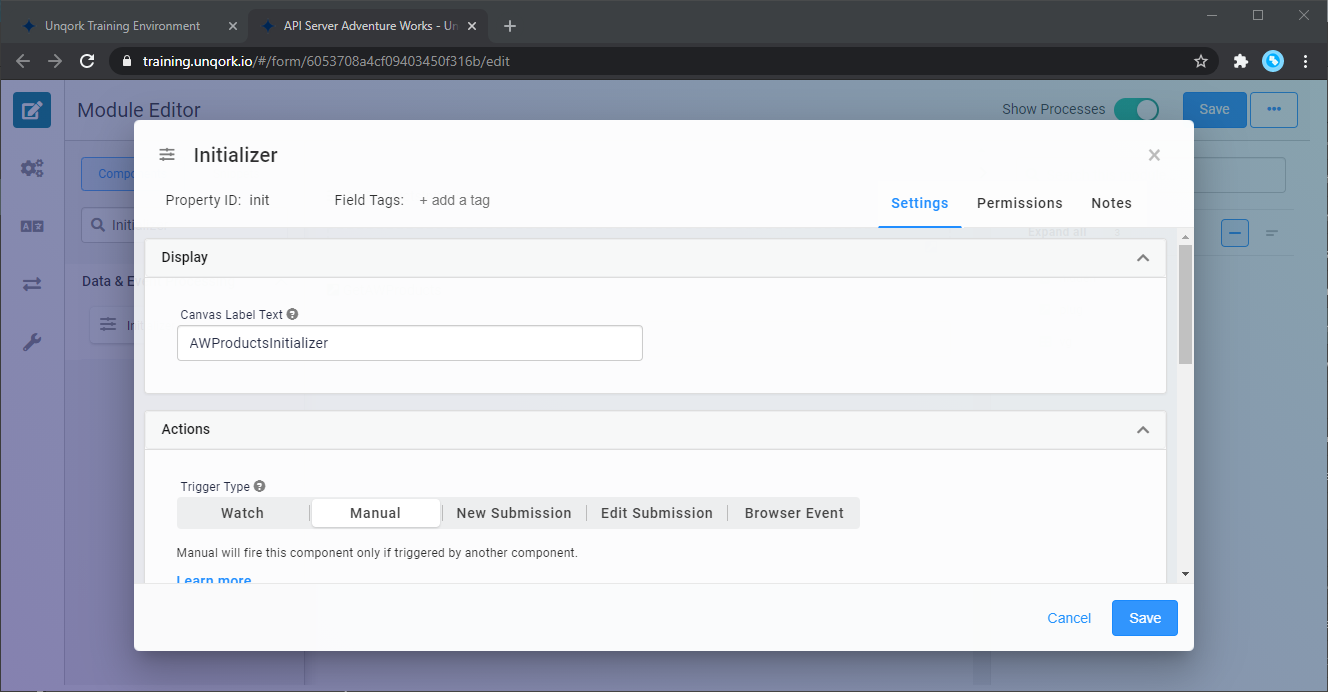This screenshot has height=692, width=1328.
Task: Open the browser extensions puzzle icon
Action: click(x=1240, y=61)
